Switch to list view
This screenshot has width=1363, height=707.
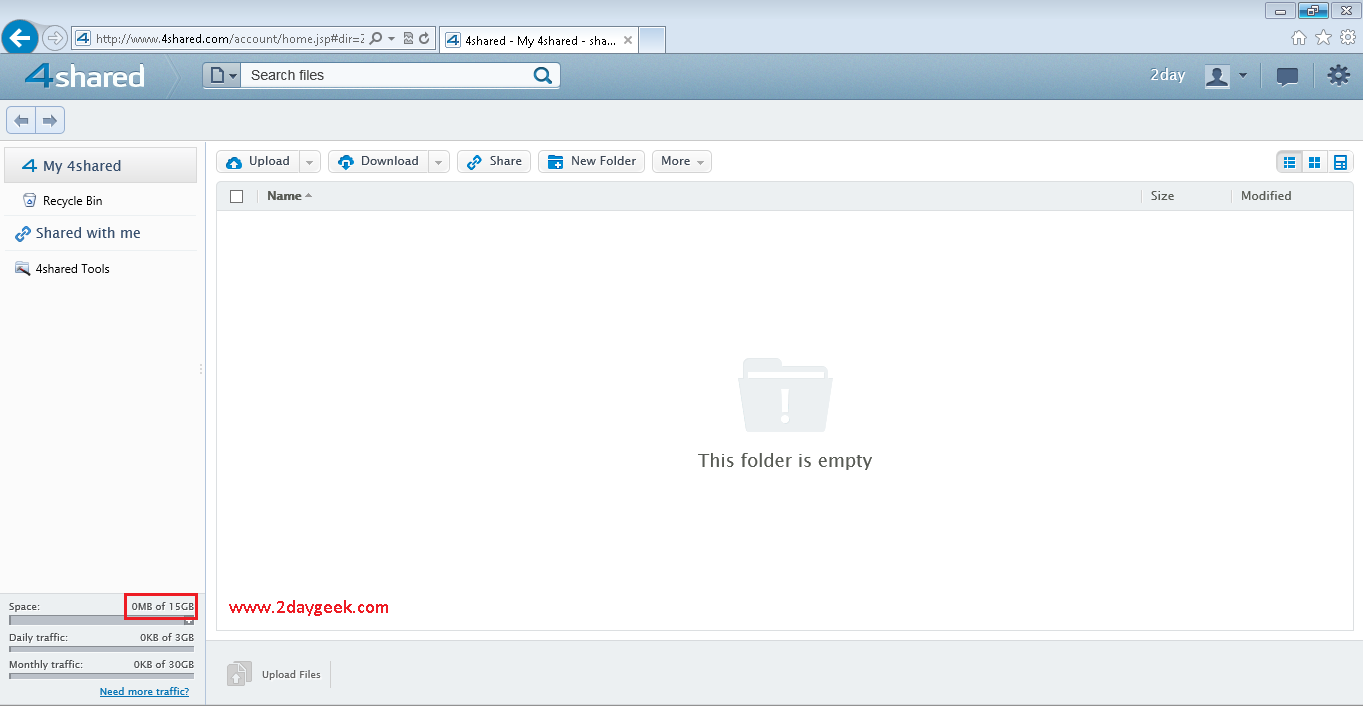point(1289,162)
